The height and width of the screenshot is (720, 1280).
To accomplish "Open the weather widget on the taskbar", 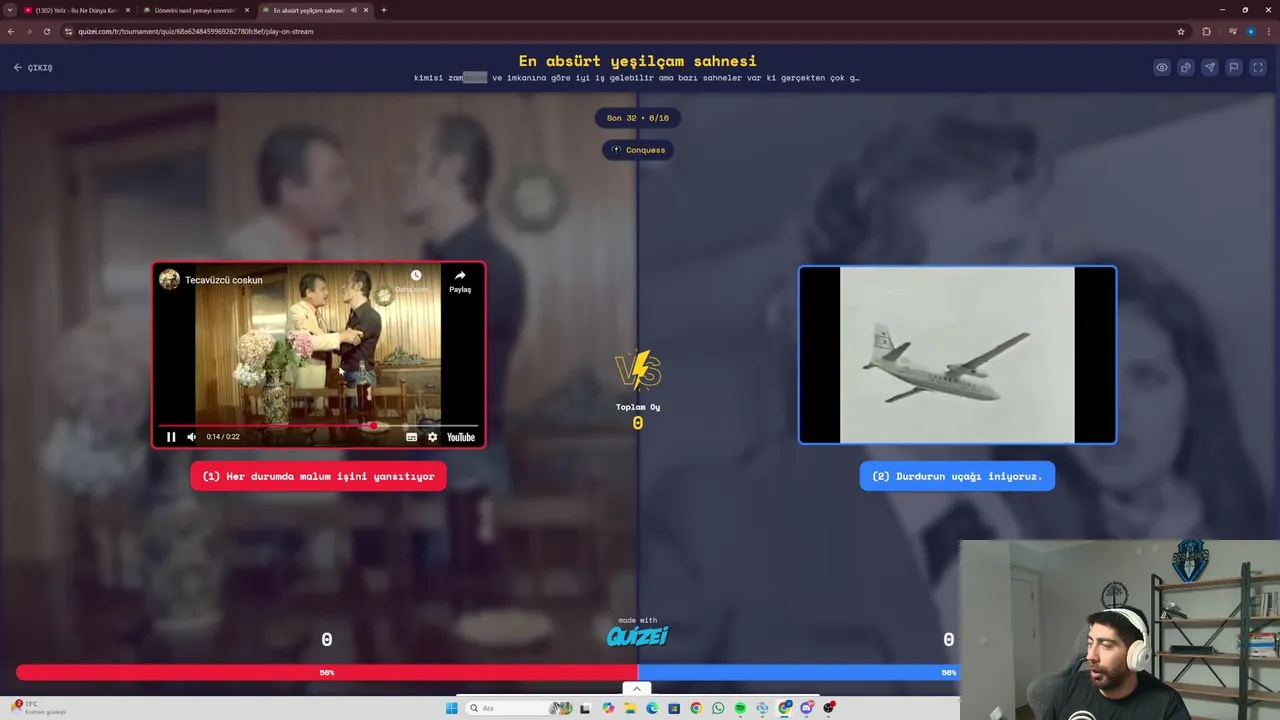I will [40, 708].
